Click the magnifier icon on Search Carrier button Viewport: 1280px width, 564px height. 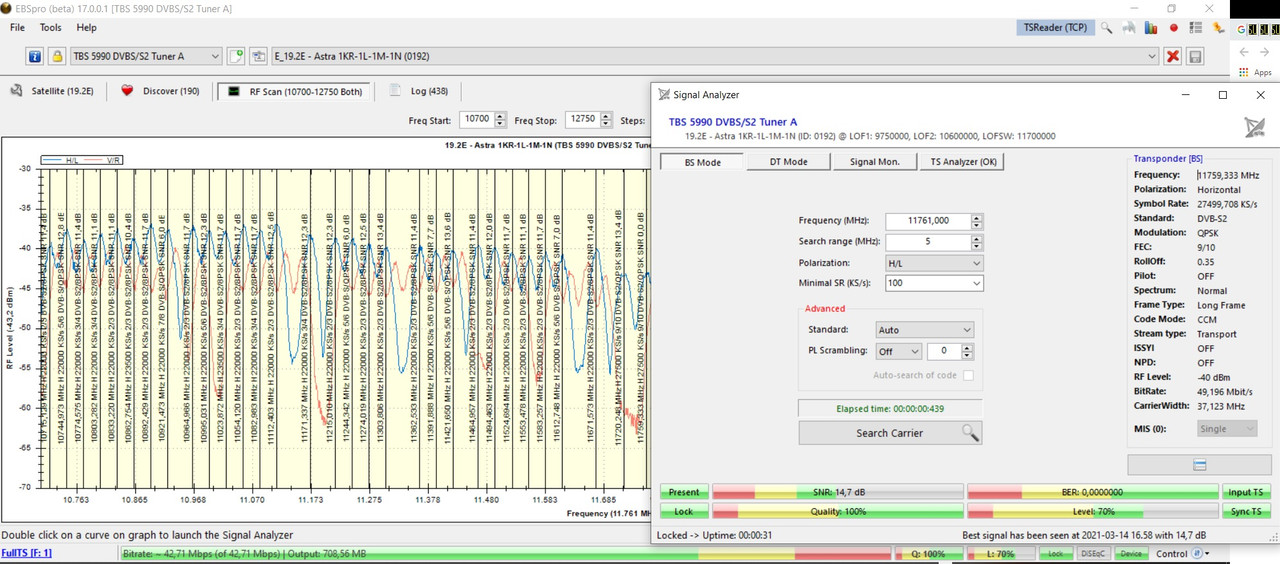[x=970, y=433]
